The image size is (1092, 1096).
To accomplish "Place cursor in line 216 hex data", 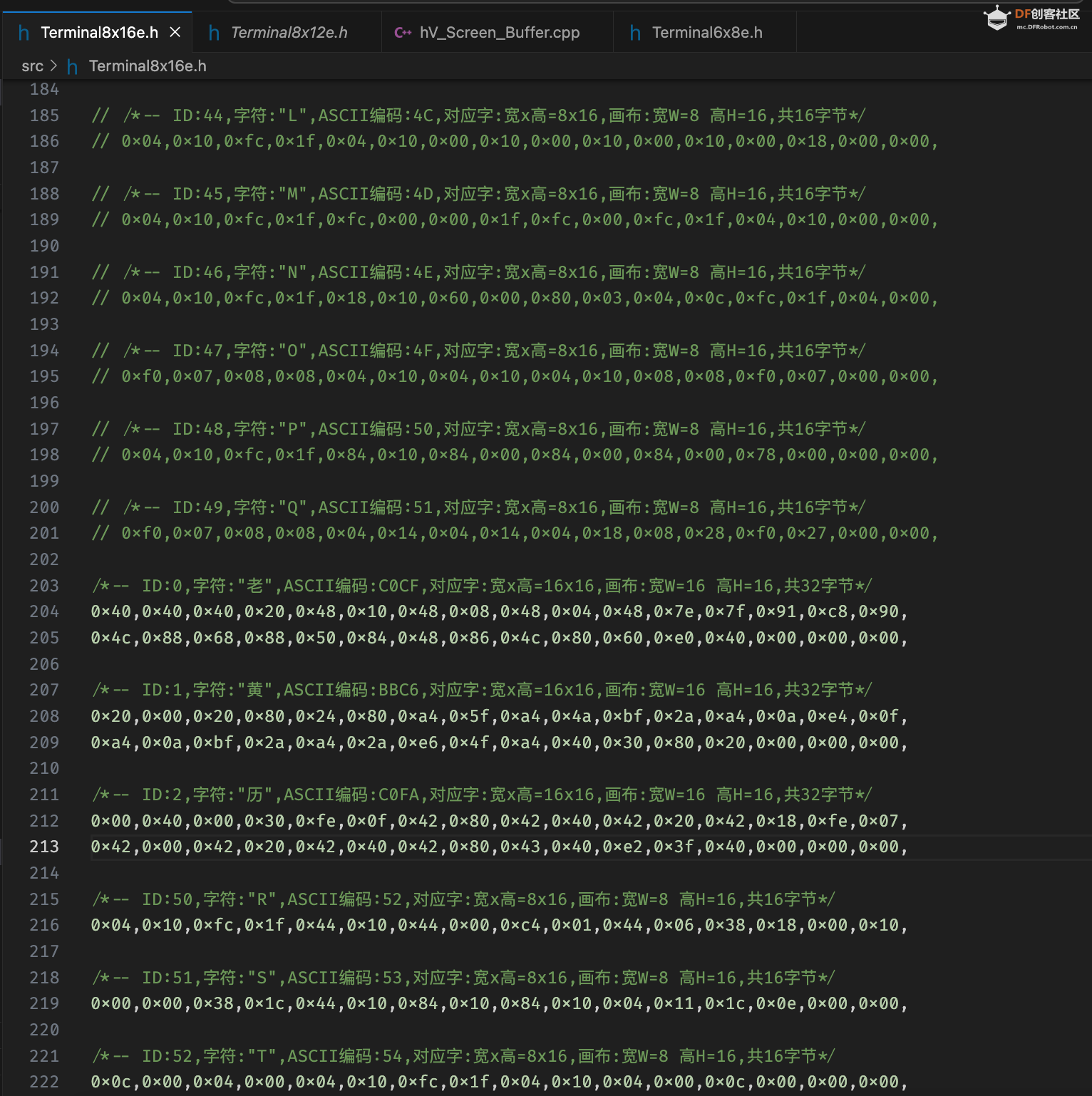I will click(500, 925).
